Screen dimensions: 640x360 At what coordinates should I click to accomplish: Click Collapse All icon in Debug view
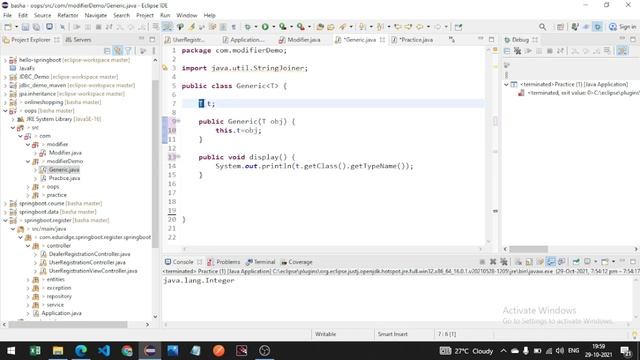[x=507, y=51]
